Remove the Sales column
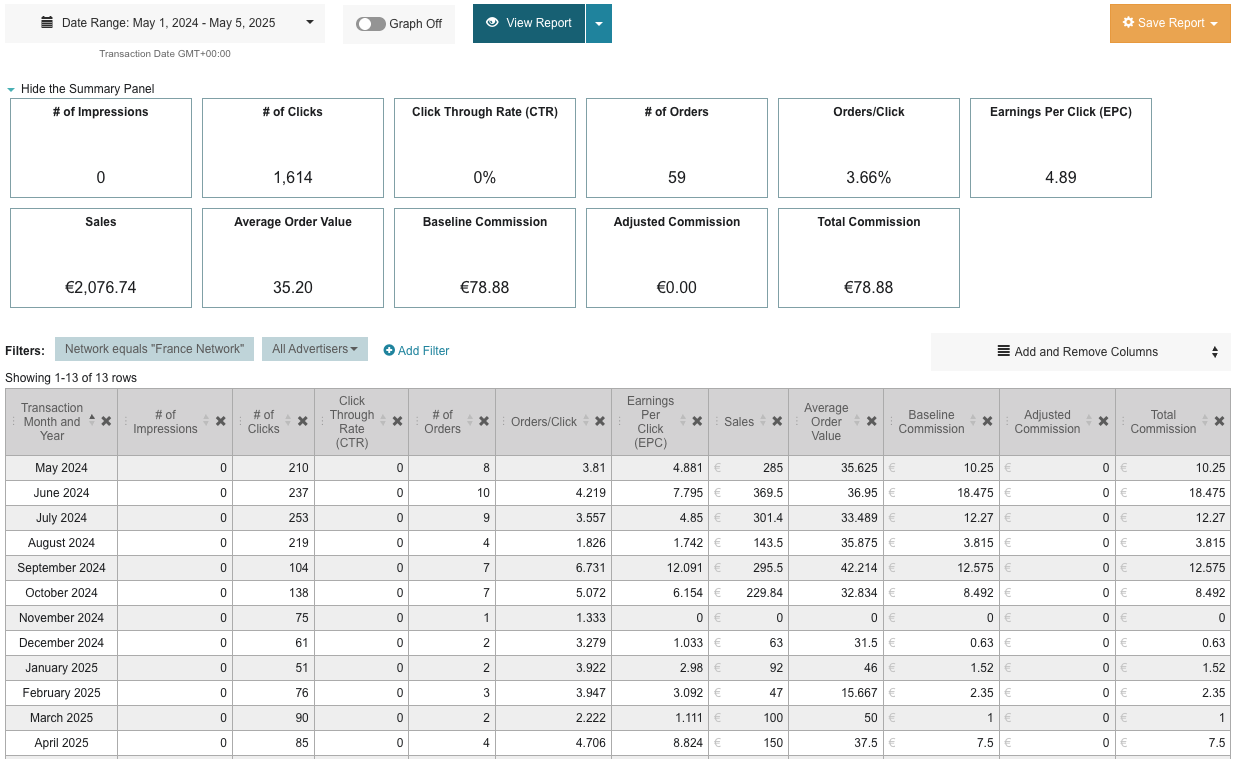Viewport: 1236px width, 759px height. tap(777, 421)
